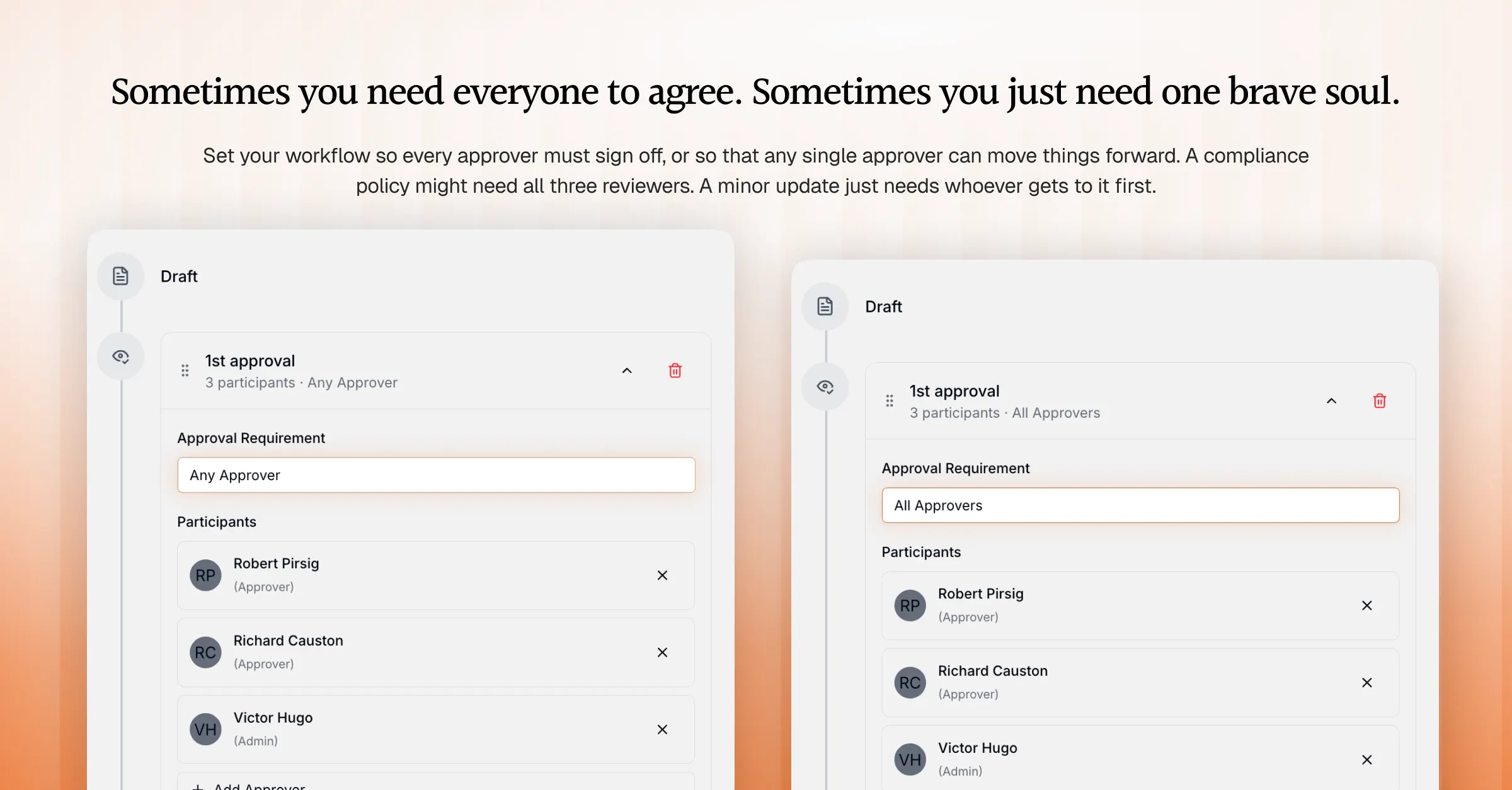
Task: Delete the 1st approval step with Any Approver
Action: [x=675, y=370]
